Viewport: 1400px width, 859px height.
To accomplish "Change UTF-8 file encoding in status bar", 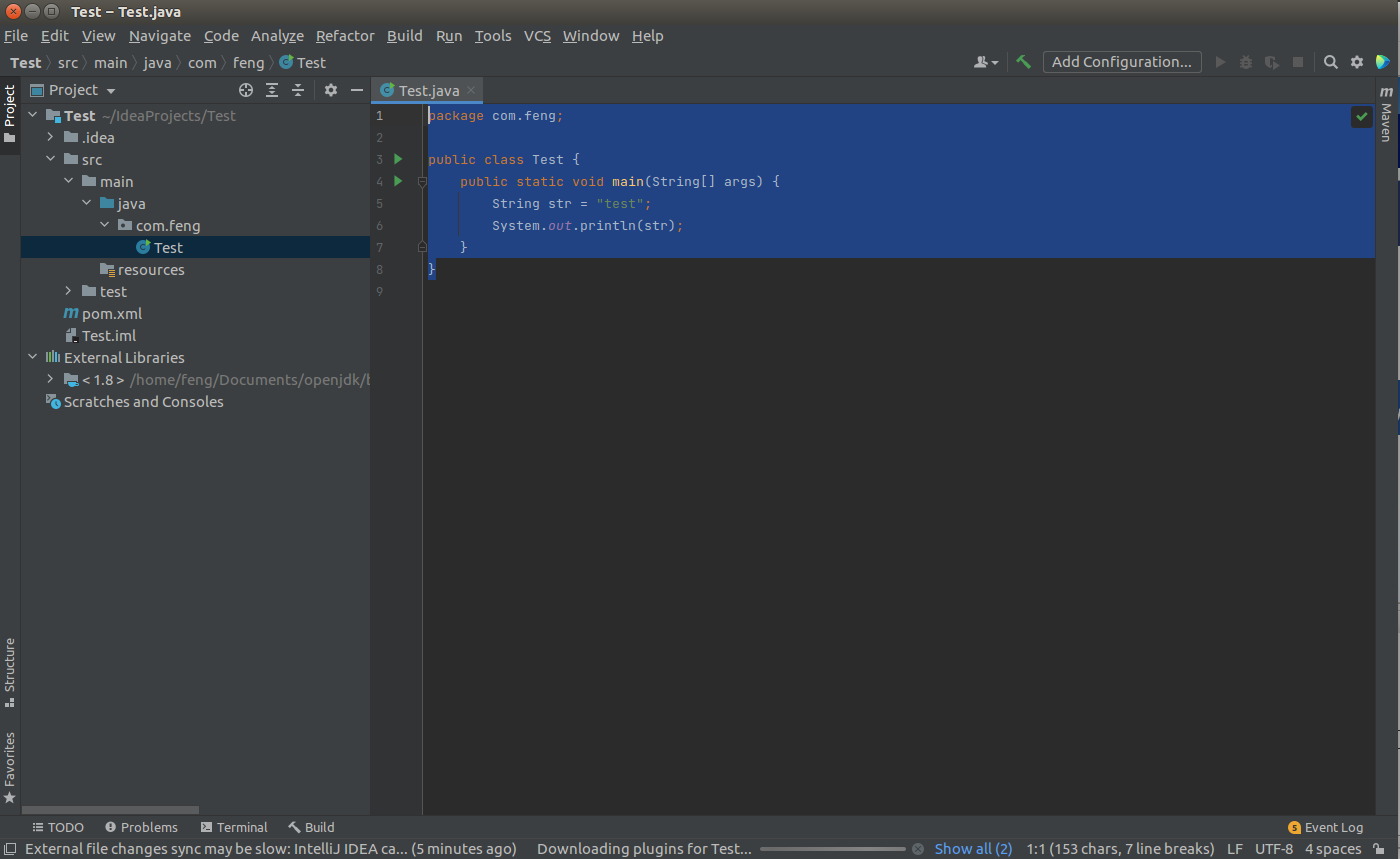I will tap(1274, 849).
